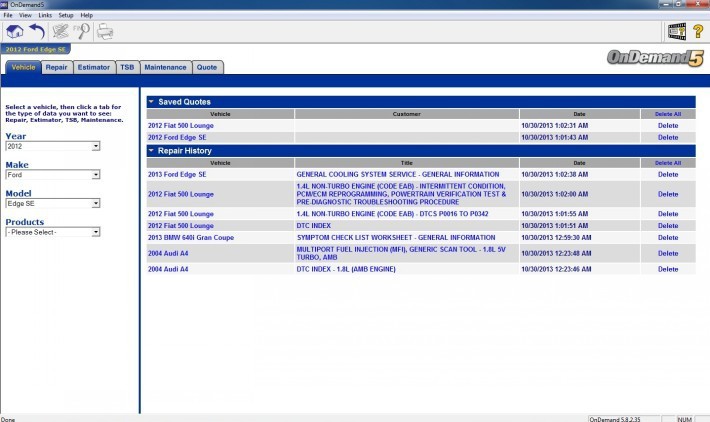
Task: Click date 10/30/2013 12:59:30 AM
Action: click(x=556, y=237)
